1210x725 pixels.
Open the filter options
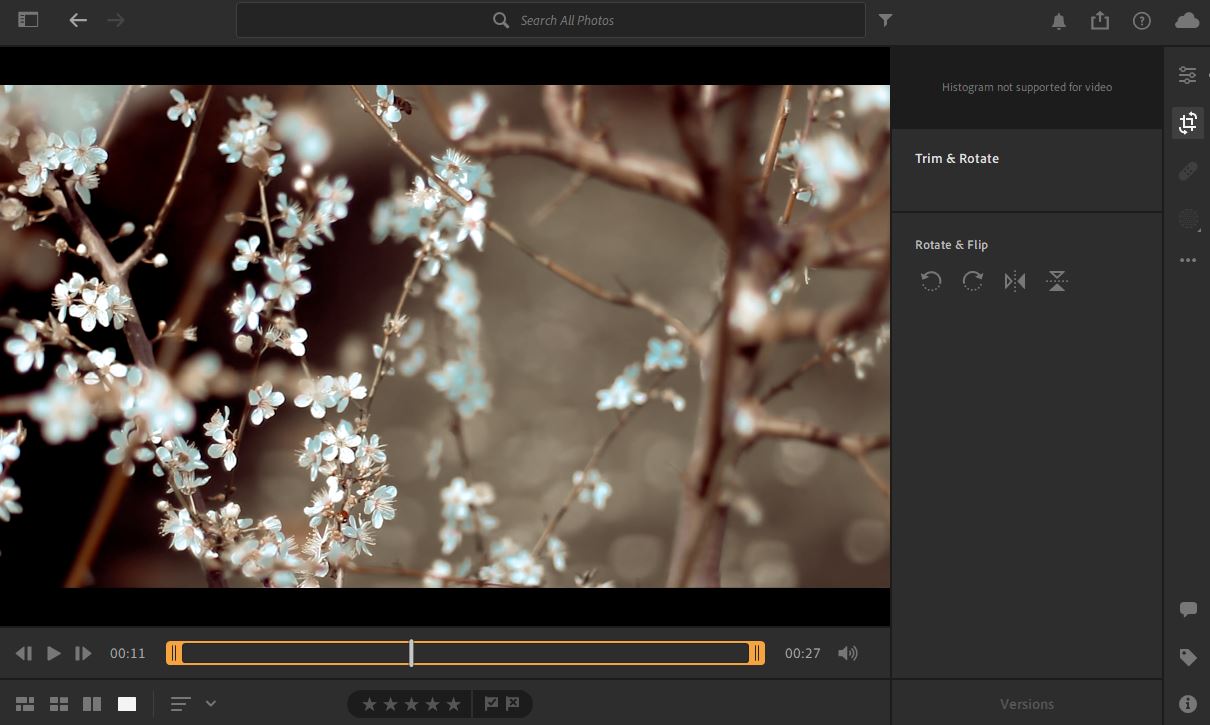point(885,19)
